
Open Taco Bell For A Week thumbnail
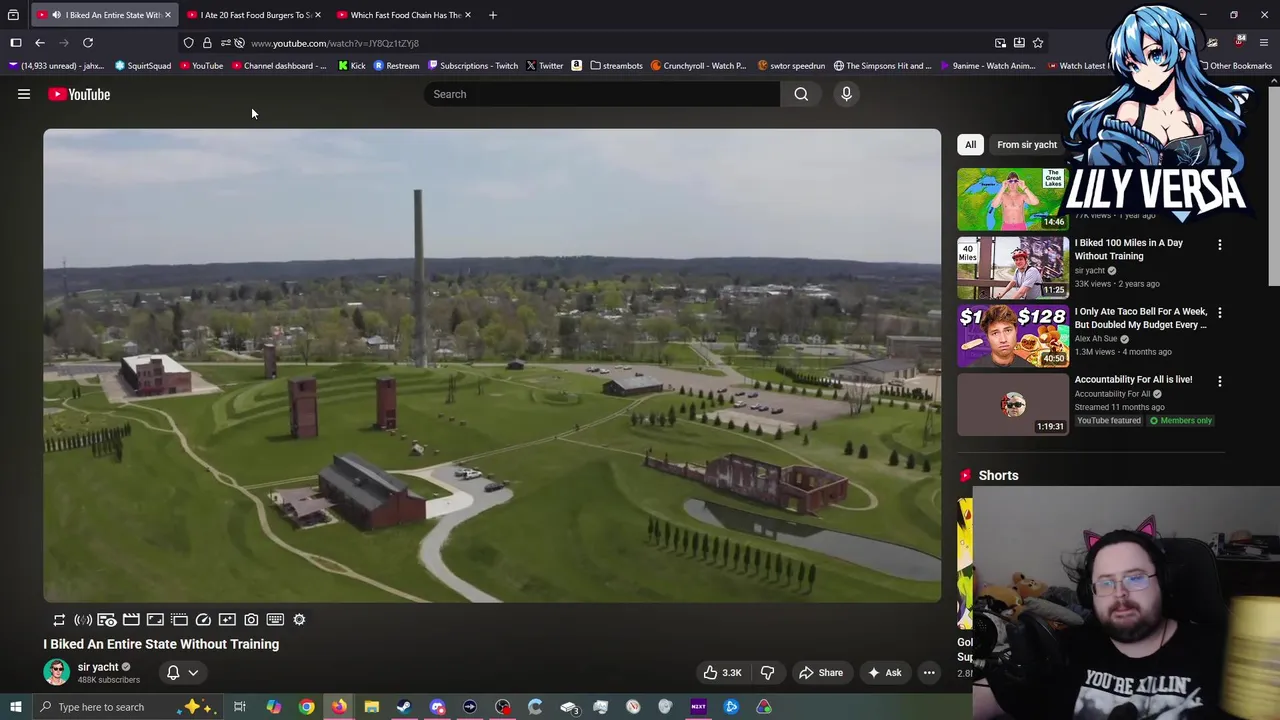(1012, 336)
